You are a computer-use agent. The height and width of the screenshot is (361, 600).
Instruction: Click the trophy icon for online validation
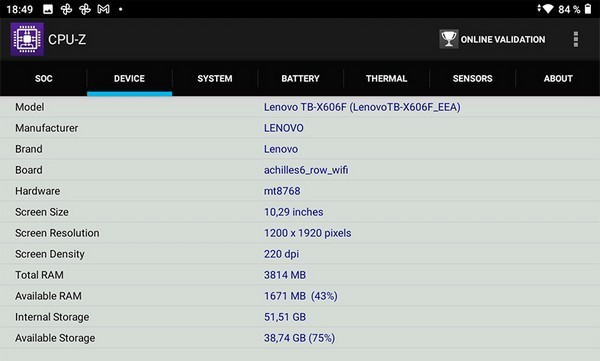click(x=448, y=39)
